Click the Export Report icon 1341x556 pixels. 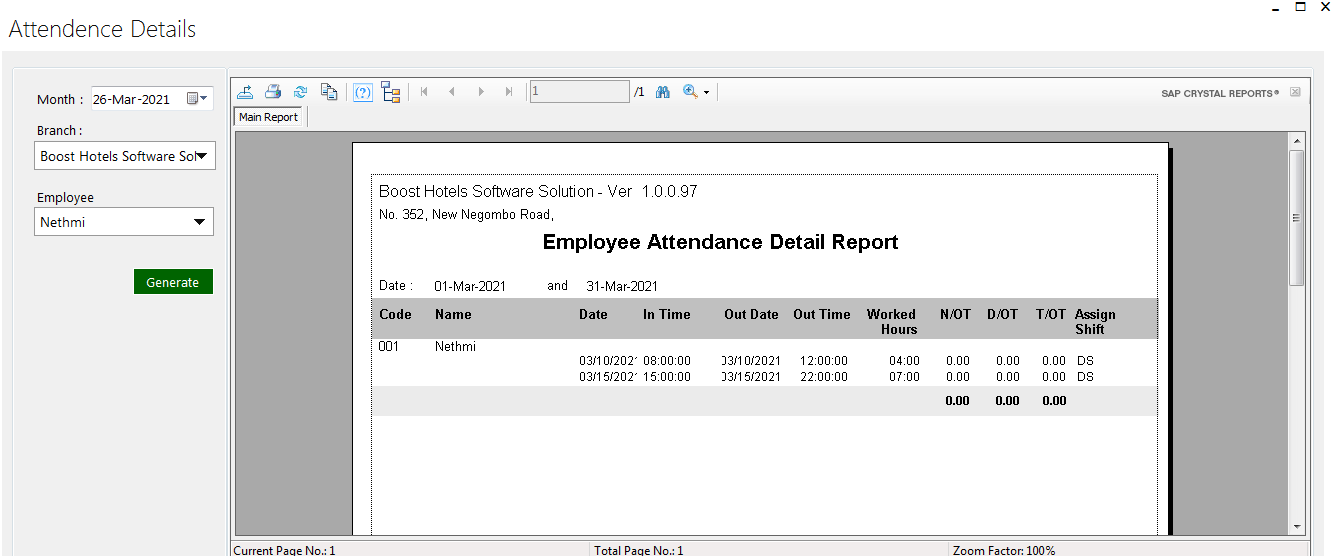[x=245, y=92]
